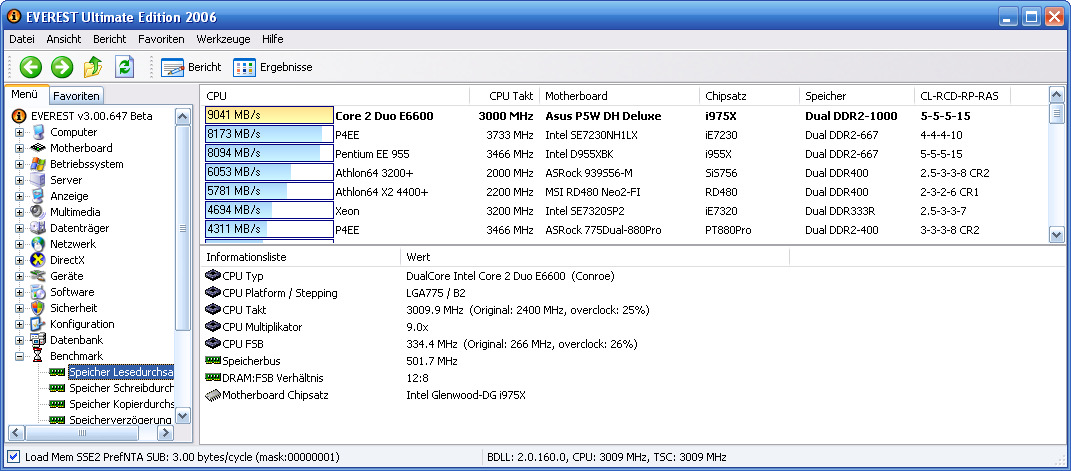The width and height of the screenshot is (1071, 471).
Task: Click the Computer icon in the tree
Action: pyautogui.click(x=38, y=132)
